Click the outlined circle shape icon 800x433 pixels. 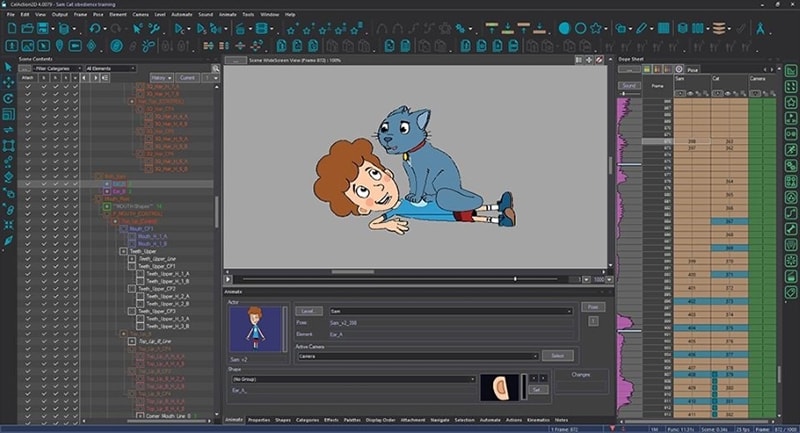580,28
